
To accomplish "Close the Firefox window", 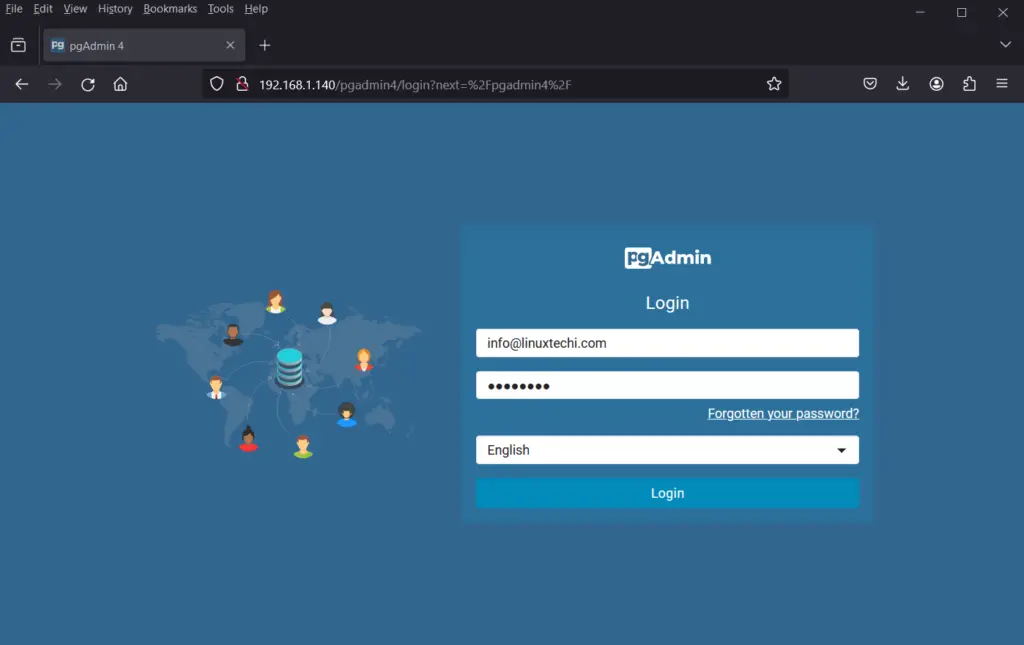I will (1002, 12).
